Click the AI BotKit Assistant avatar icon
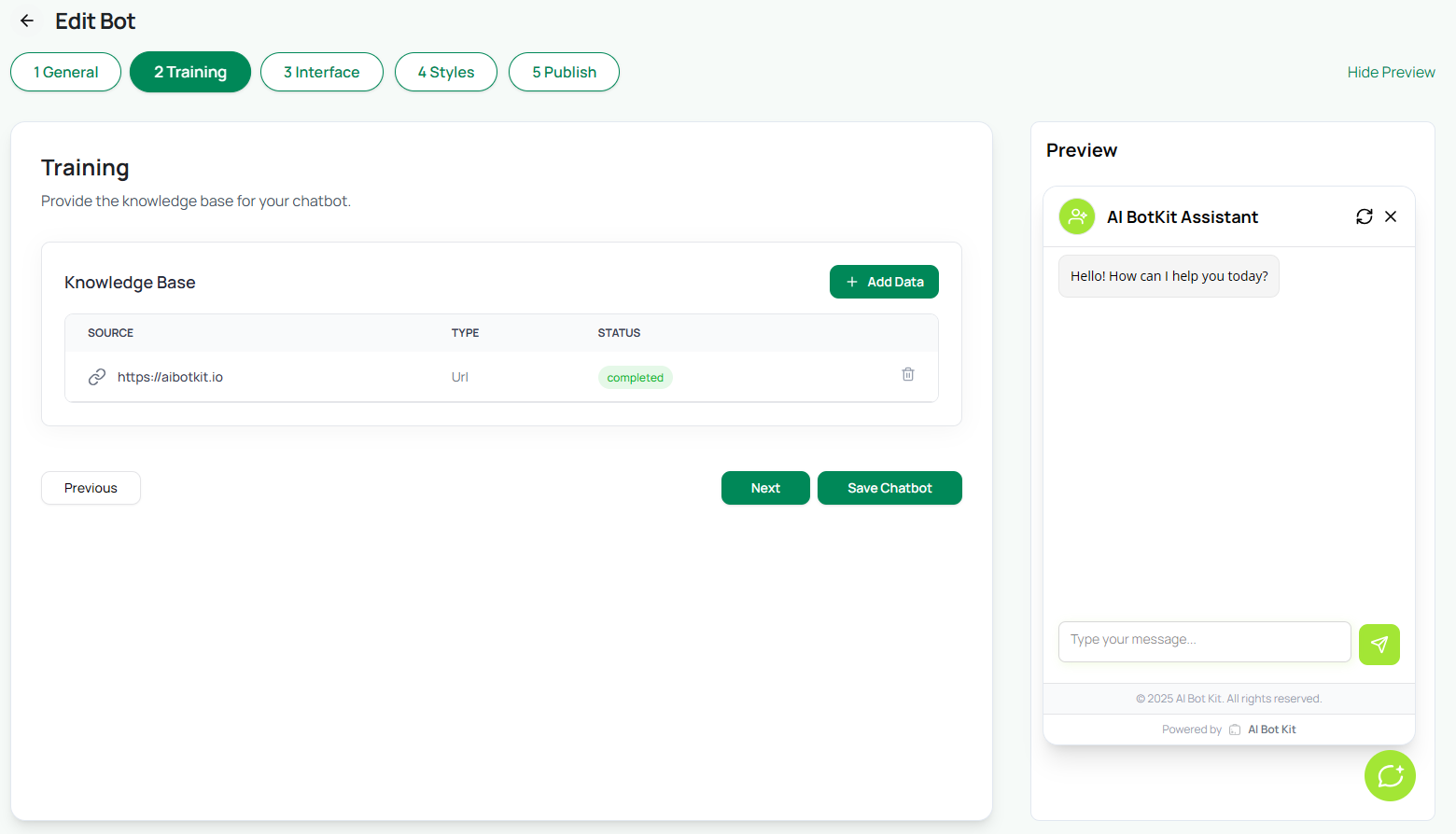 point(1077,215)
